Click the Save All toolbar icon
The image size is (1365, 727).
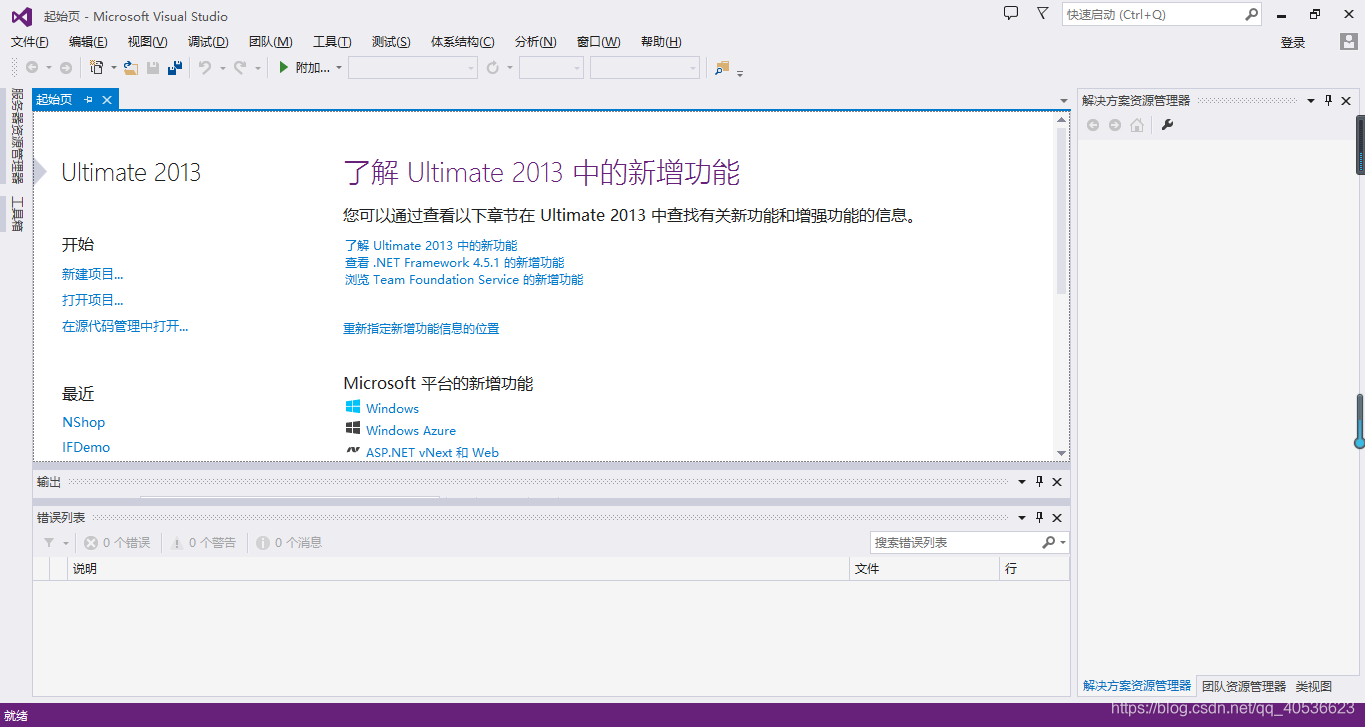point(175,68)
